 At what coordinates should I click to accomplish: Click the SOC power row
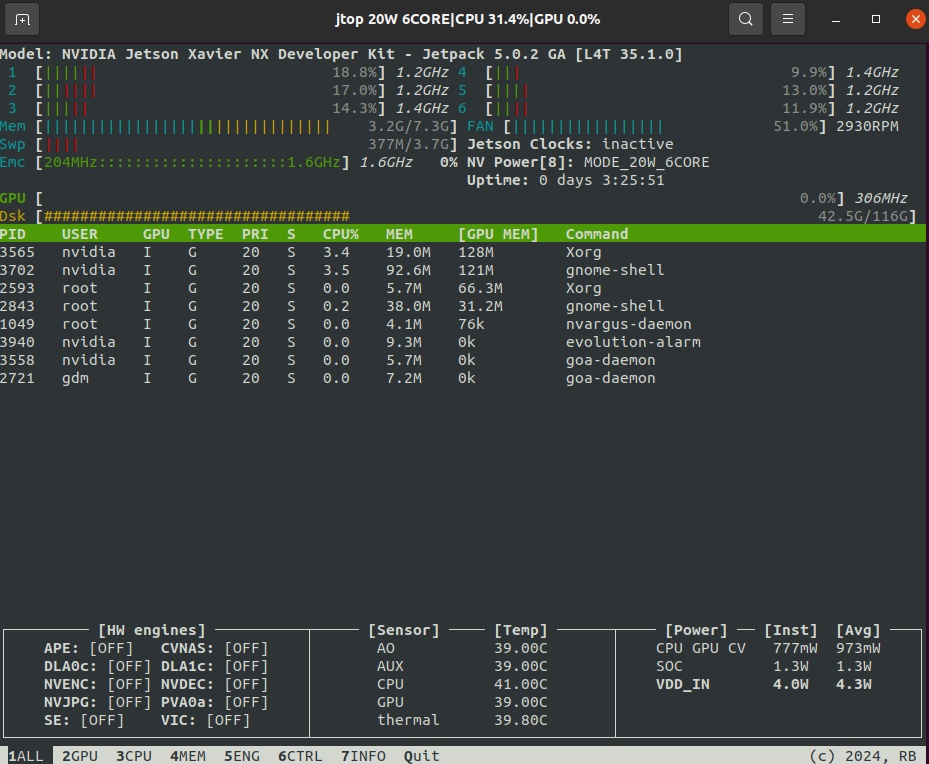tap(764, 666)
